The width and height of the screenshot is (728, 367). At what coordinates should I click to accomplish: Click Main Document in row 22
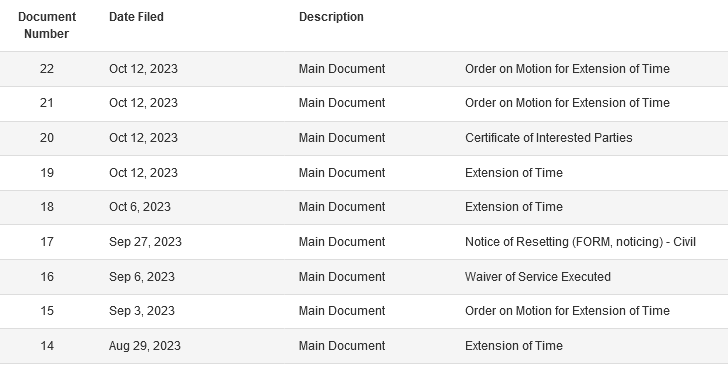(342, 69)
